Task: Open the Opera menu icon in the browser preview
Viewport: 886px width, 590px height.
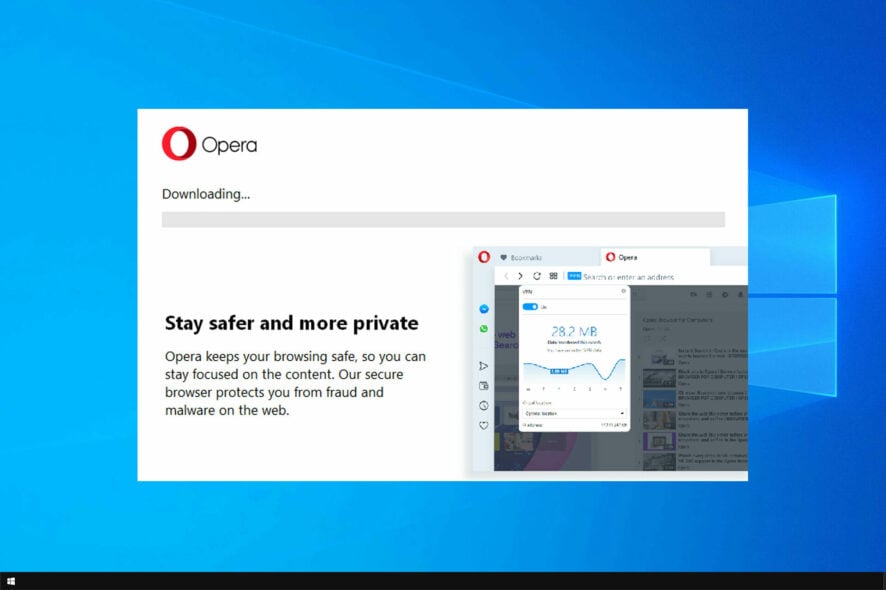Action: tap(484, 257)
